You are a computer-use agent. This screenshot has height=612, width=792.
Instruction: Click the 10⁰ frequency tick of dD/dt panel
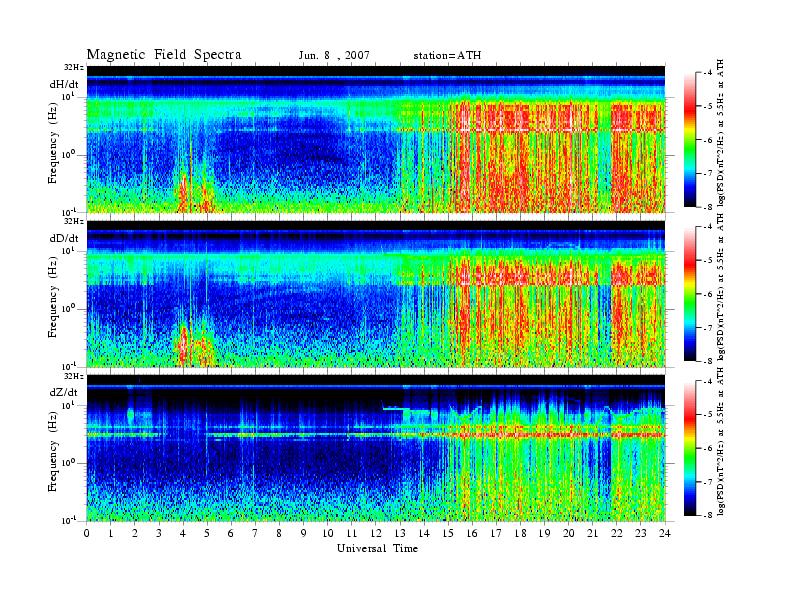[69, 309]
